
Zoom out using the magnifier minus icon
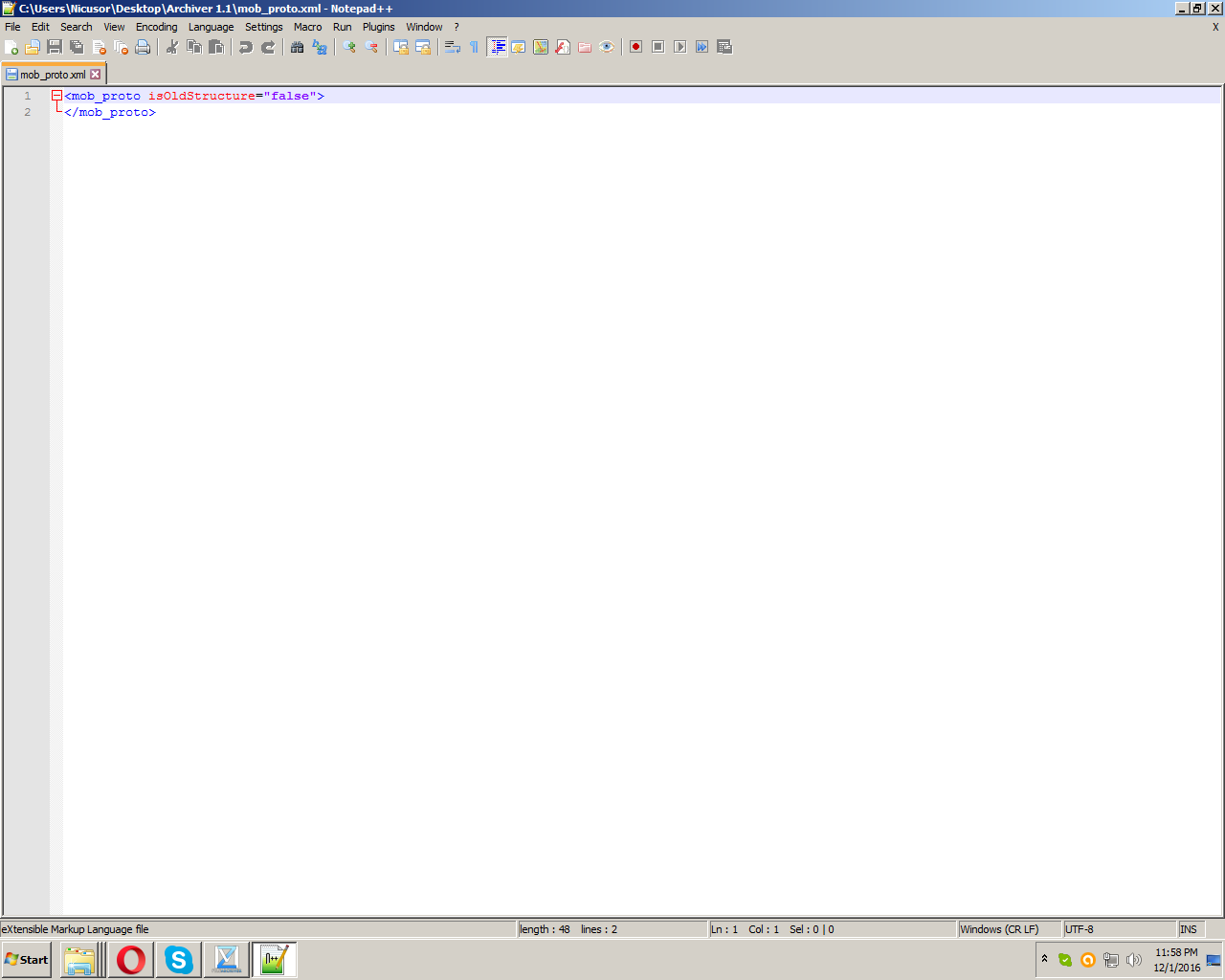(x=371, y=47)
